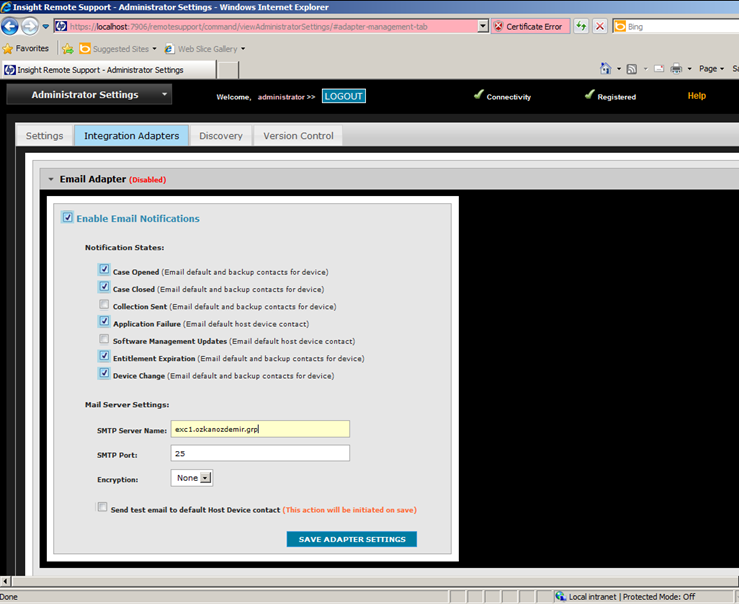
Task: Toggle the Enable Email Notifications checkbox
Action: (x=68, y=218)
